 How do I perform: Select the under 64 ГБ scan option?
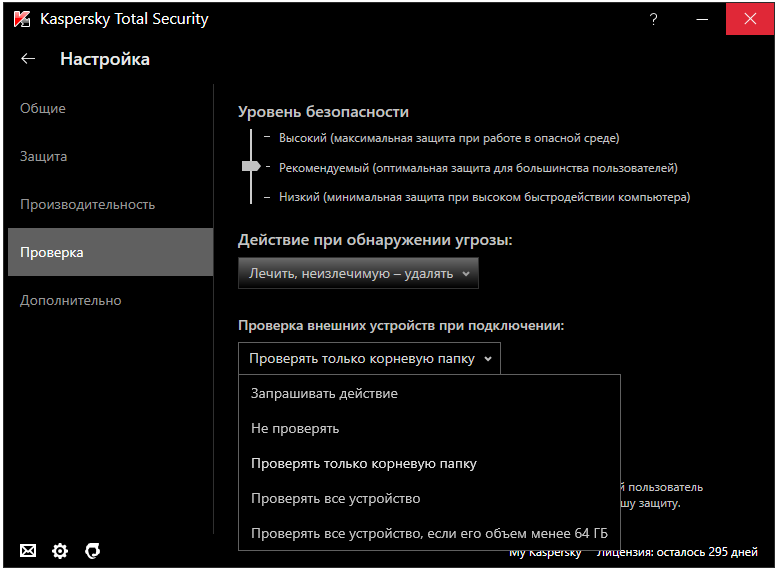(429, 533)
